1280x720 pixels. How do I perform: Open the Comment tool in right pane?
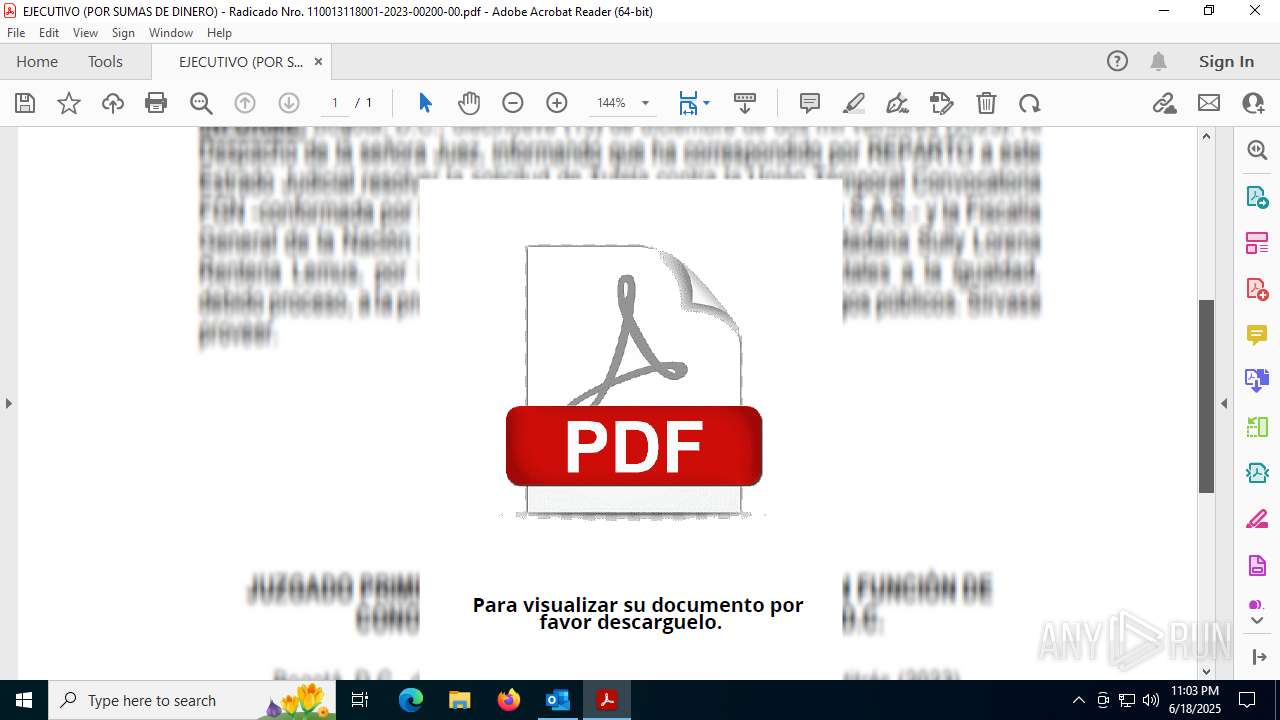coord(1257,335)
